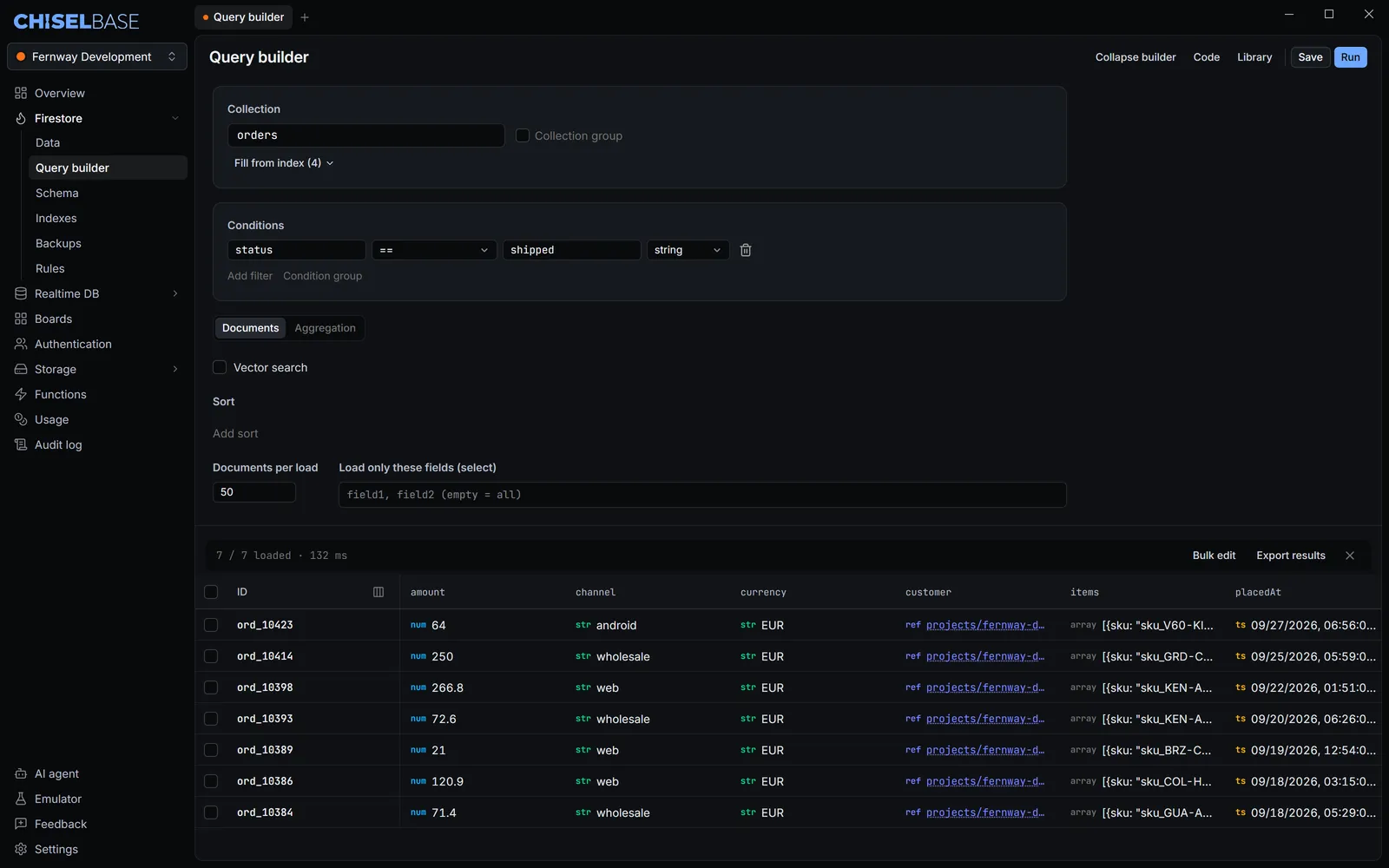Screen dimensions: 1389x868
Task: Click the Realtime DB database icon
Action: (21, 293)
